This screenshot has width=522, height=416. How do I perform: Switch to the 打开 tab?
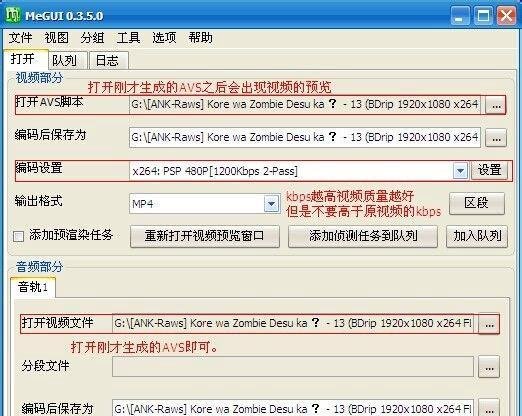[x=26, y=60]
